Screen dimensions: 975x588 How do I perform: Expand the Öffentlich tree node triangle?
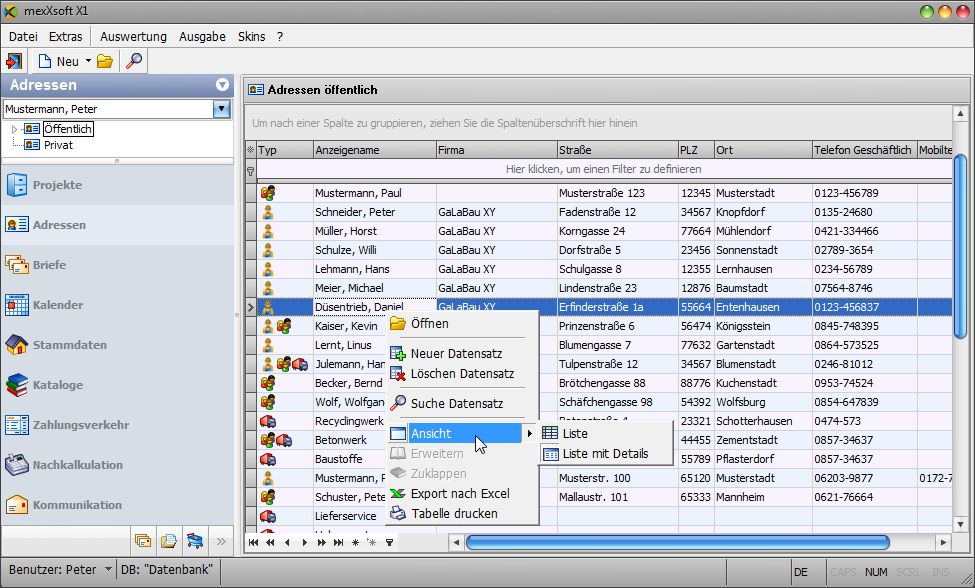pos(14,129)
